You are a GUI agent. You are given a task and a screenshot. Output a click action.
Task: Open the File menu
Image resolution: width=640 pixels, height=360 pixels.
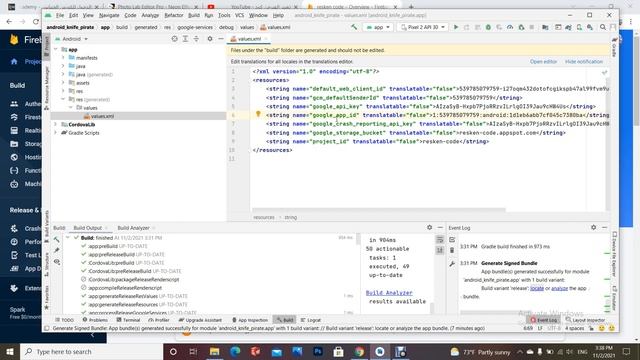(60, 15)
